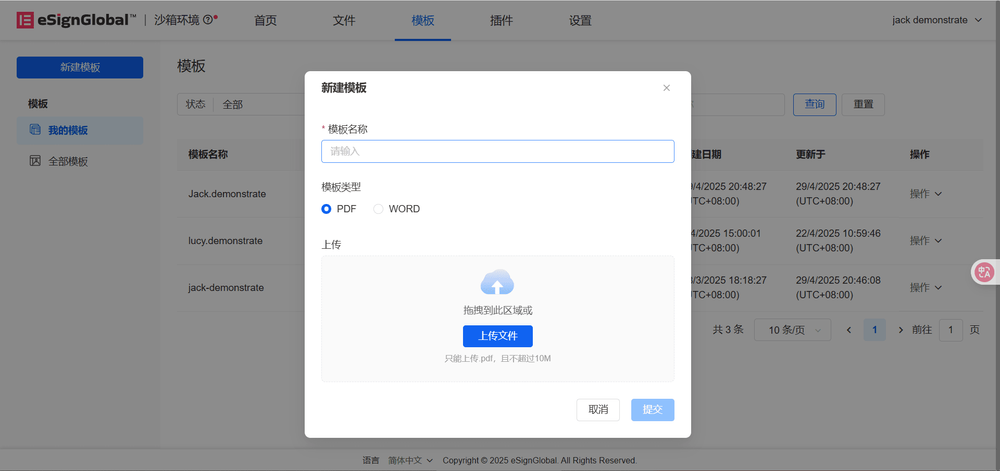The height and width of the screenshot is (471, 1000).
Task: Go to previous page arrow
Action: (849, 330)
